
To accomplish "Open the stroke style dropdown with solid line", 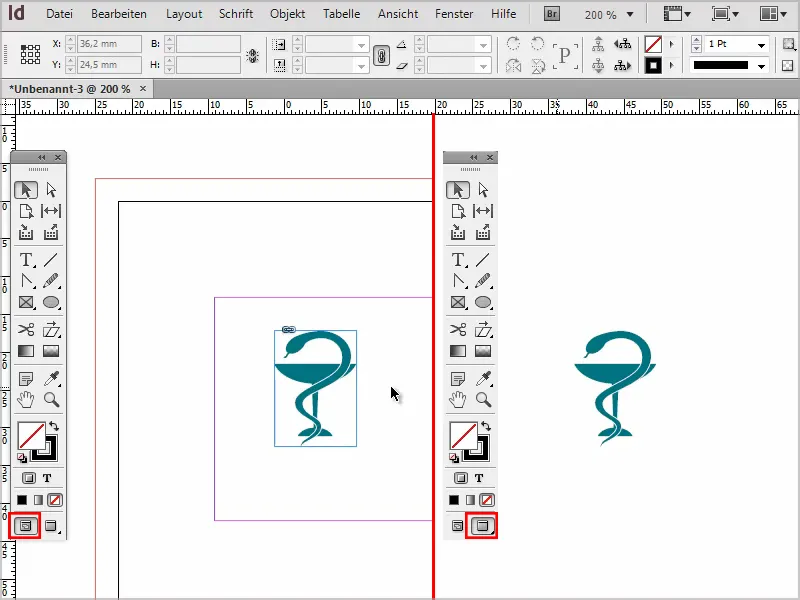I will coord(762,66).
